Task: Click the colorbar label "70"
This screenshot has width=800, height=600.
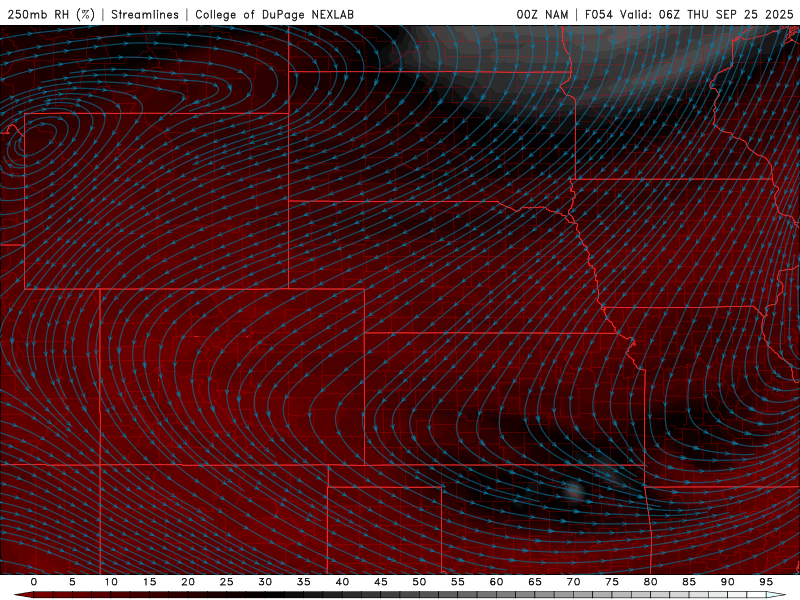Action: 573,582
